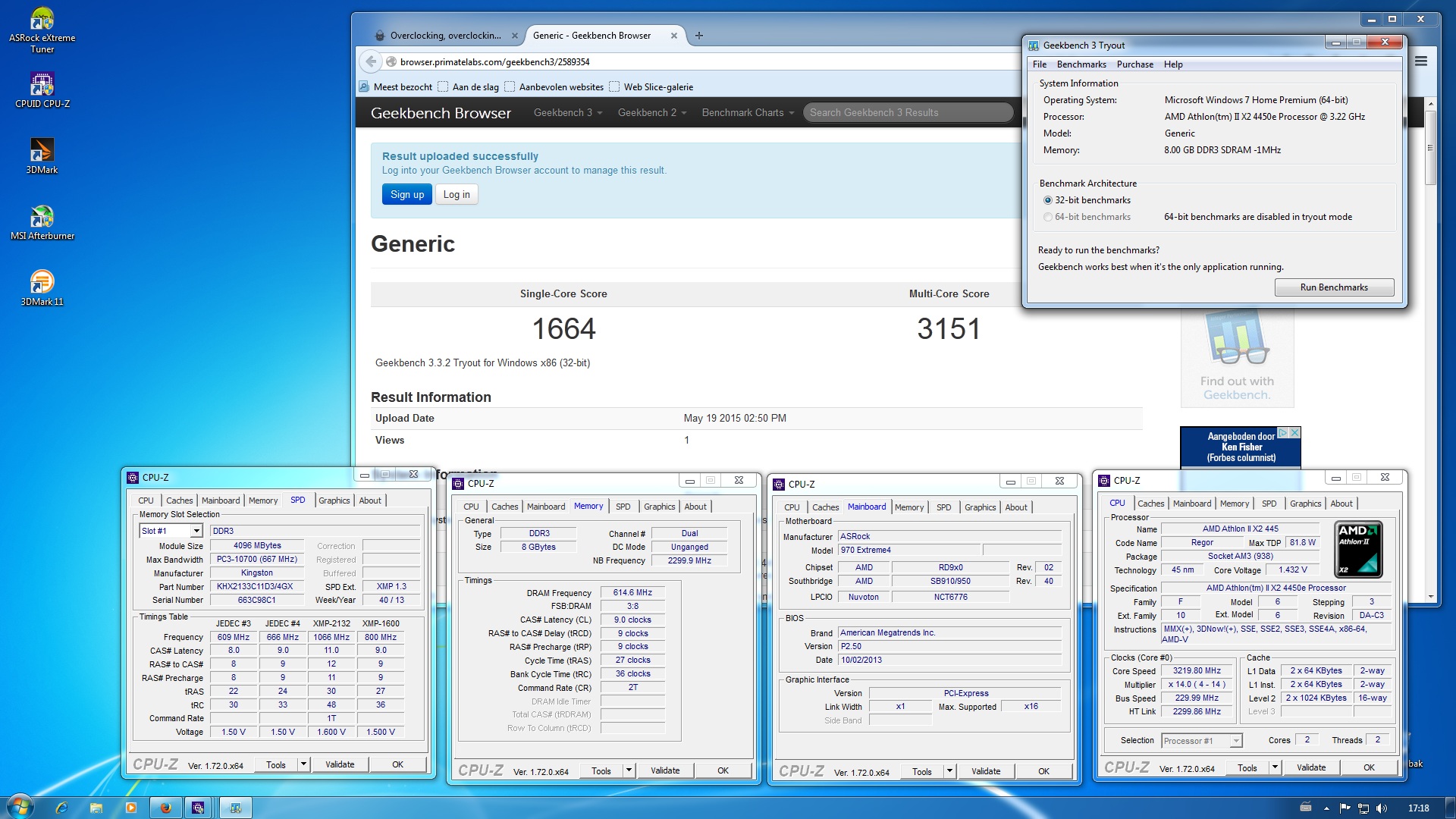Click the browser address bar URL
The image size is (1456, 819).
[x=494, y=62]
